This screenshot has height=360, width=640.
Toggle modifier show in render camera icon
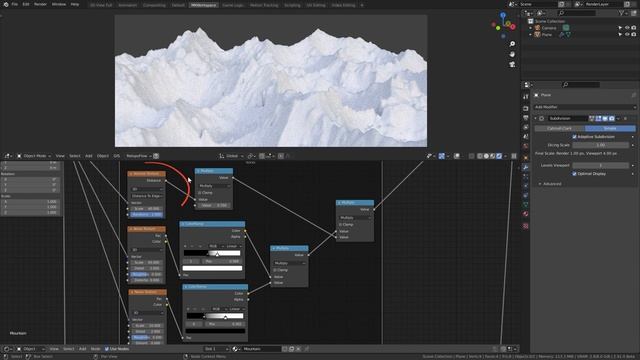click(612, 118)
